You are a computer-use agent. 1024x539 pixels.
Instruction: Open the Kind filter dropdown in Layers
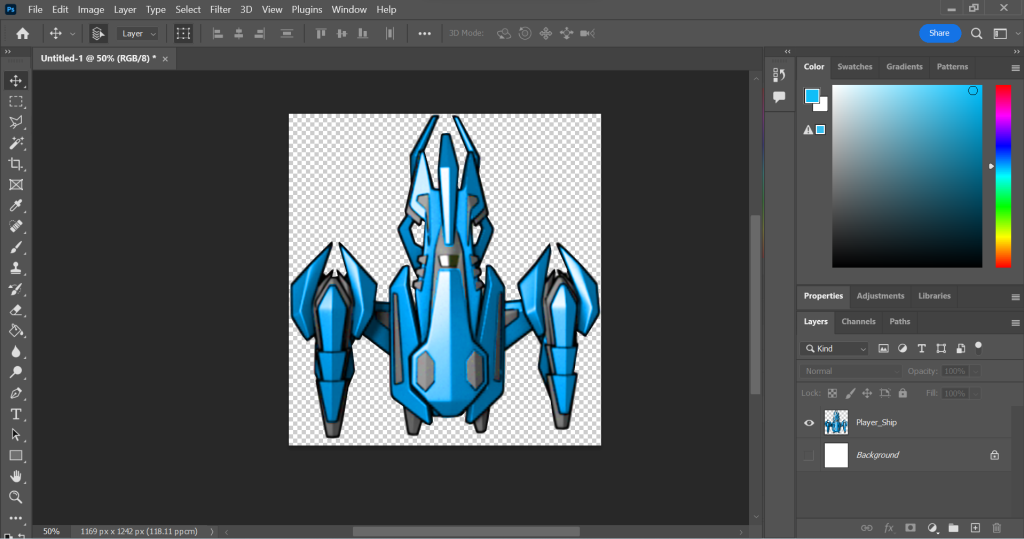(x=835, y=349)
